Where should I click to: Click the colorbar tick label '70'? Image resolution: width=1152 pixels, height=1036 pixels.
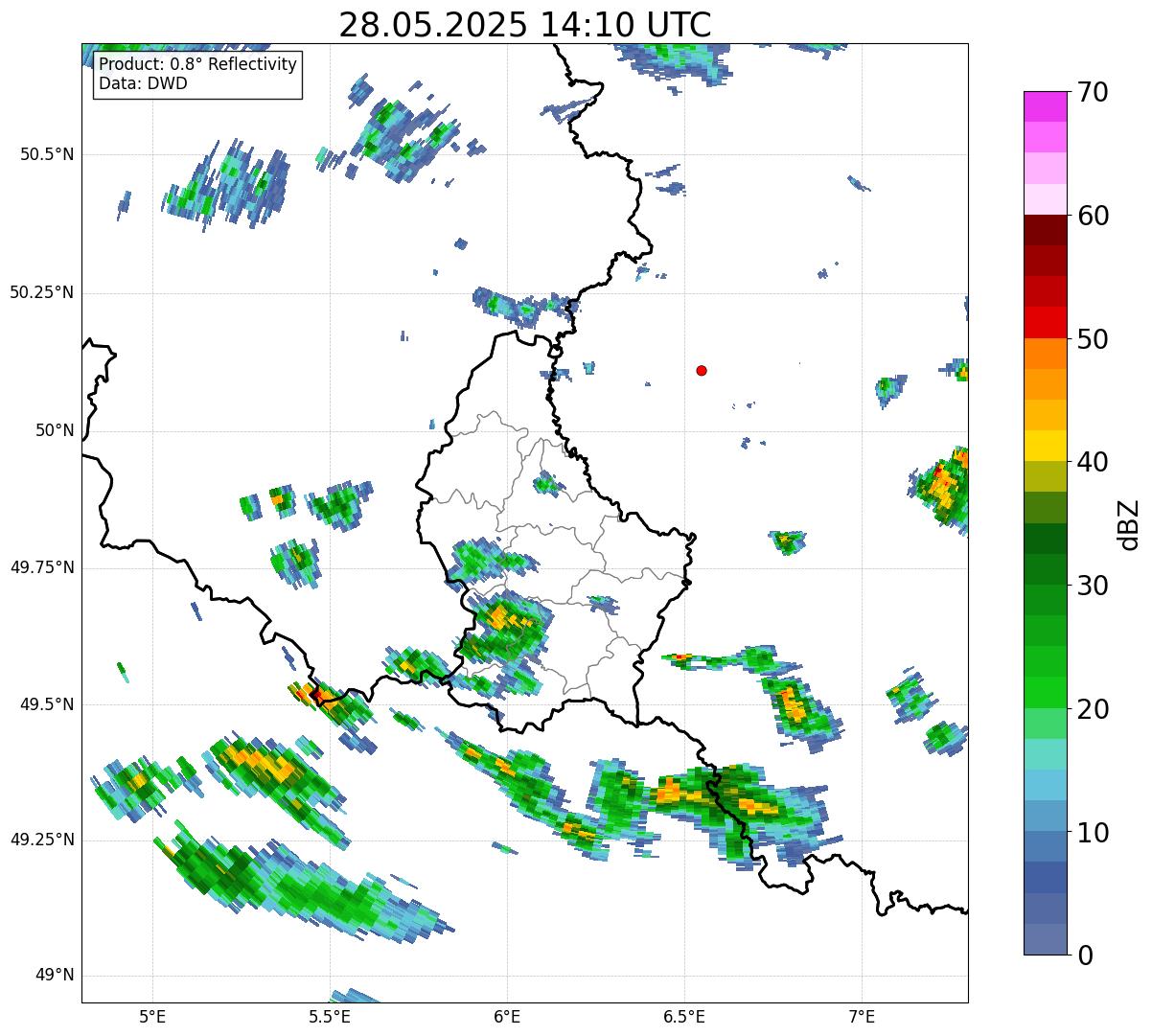pos(1092,93)
